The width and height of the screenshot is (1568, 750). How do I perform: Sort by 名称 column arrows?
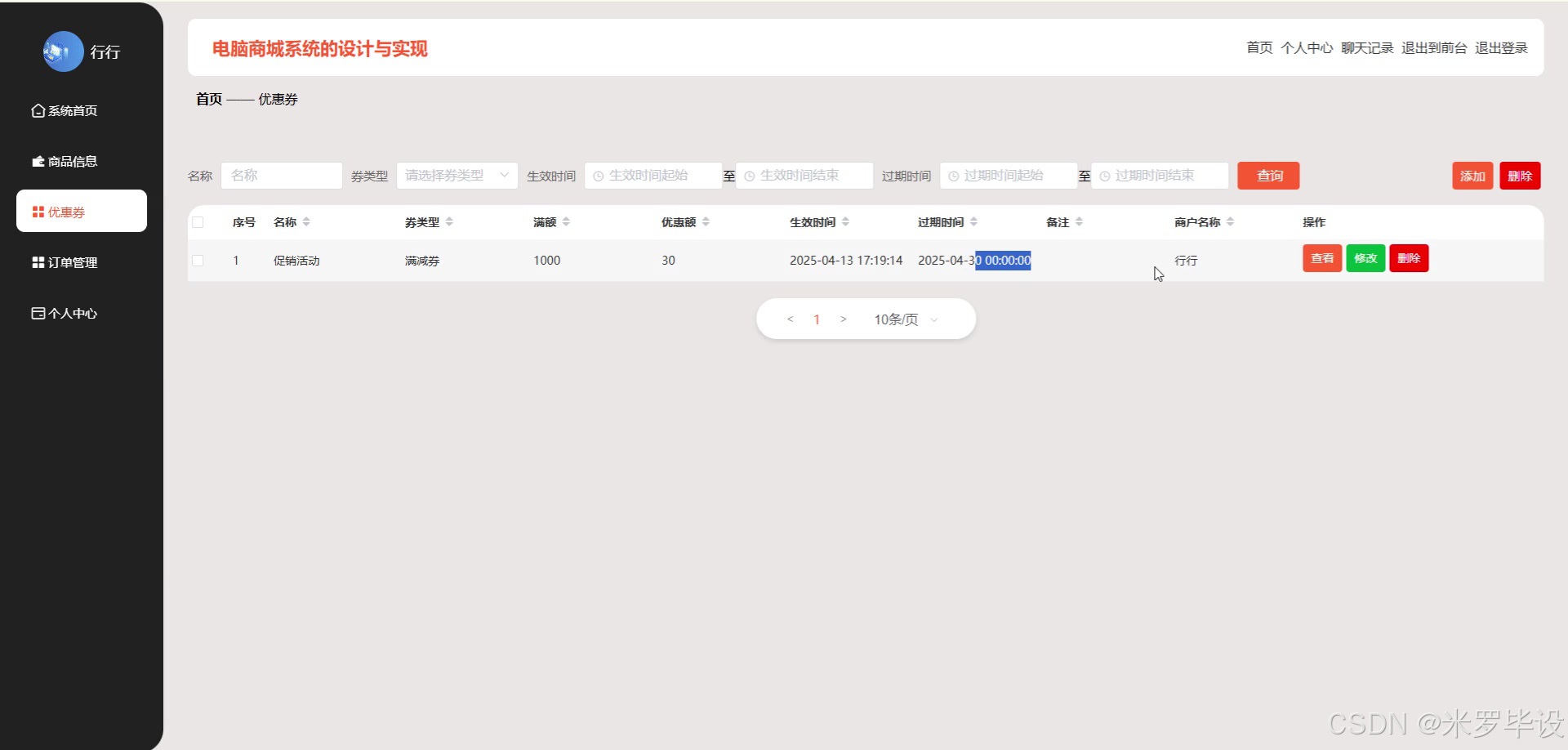coord(306,222)
